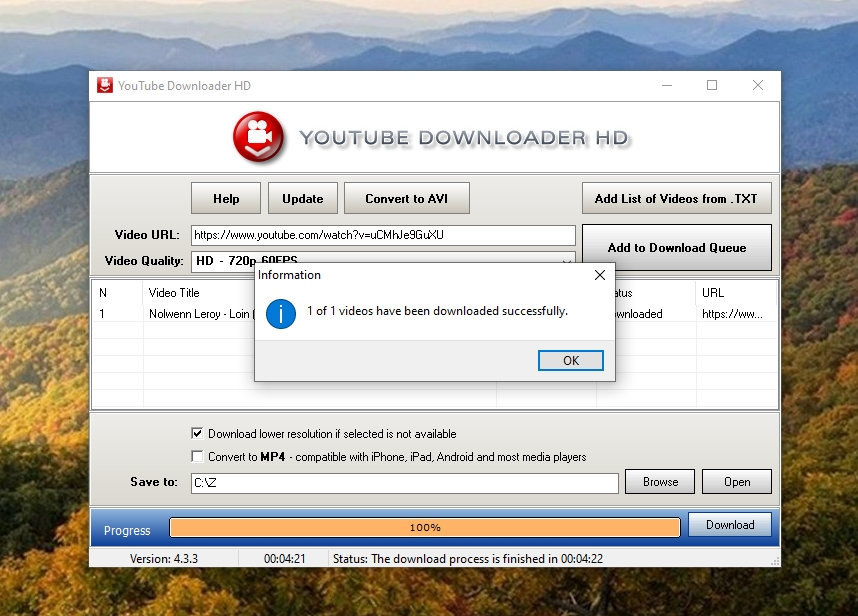Screen dimensions: 858x616
Task: Click Convert to AVI
Action: (407, 199)
